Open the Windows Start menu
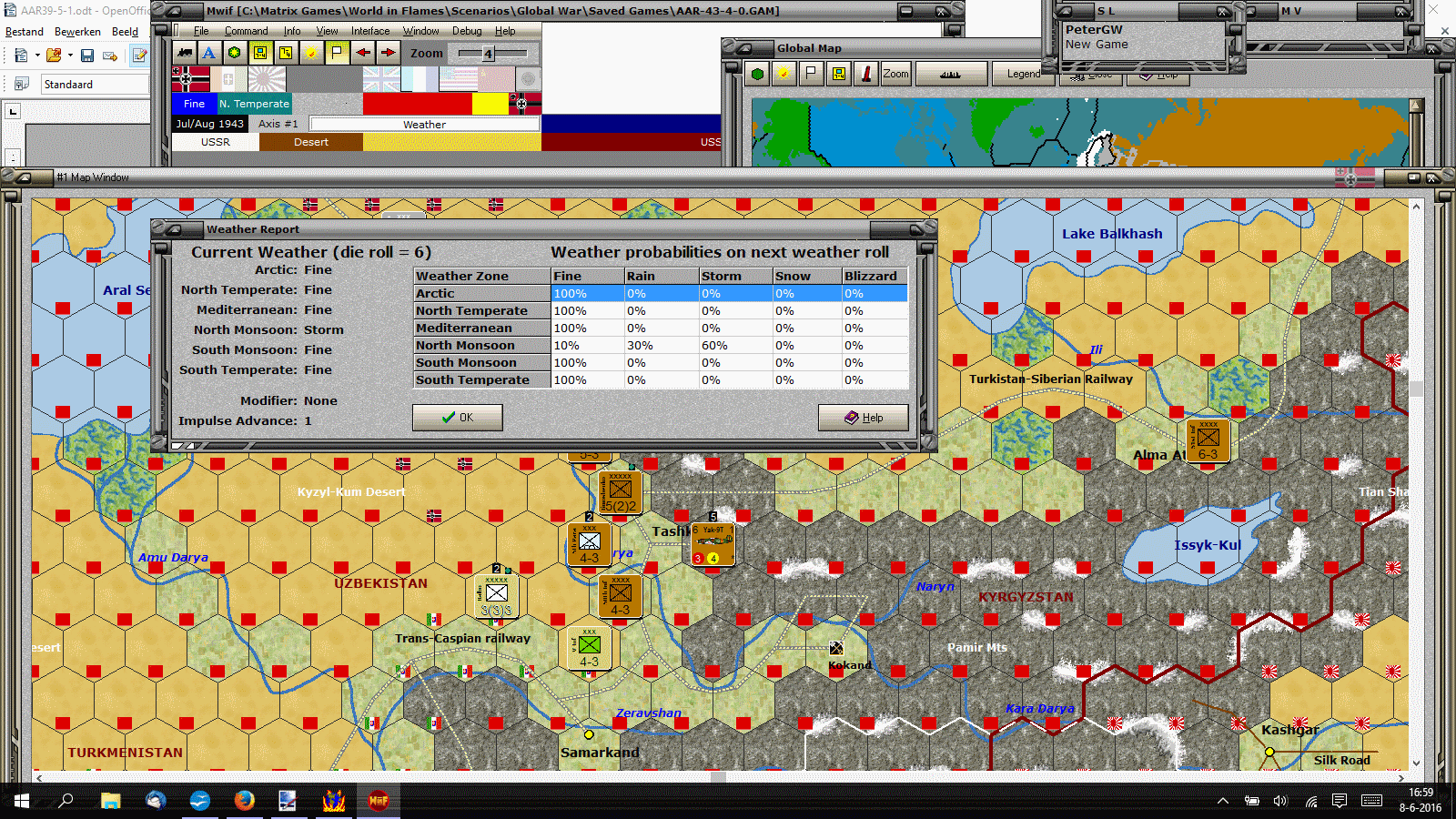The height and width of the screenshot is (819, 1456). [x=22, y=801]
